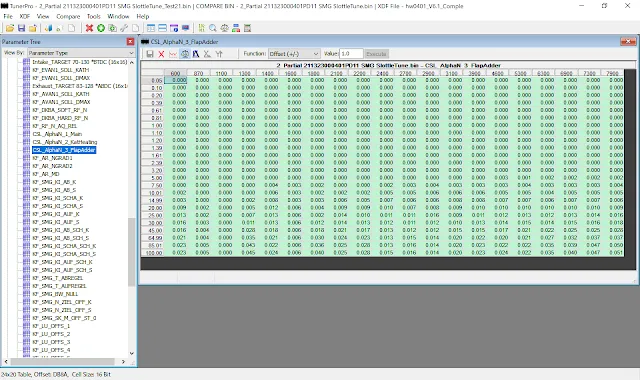The height and width of the screenshot is (380, 640).
Task: Select CSL_AlphaN_3_FlapAdder in the parameter tree
Action: click(x=64, y=150)
